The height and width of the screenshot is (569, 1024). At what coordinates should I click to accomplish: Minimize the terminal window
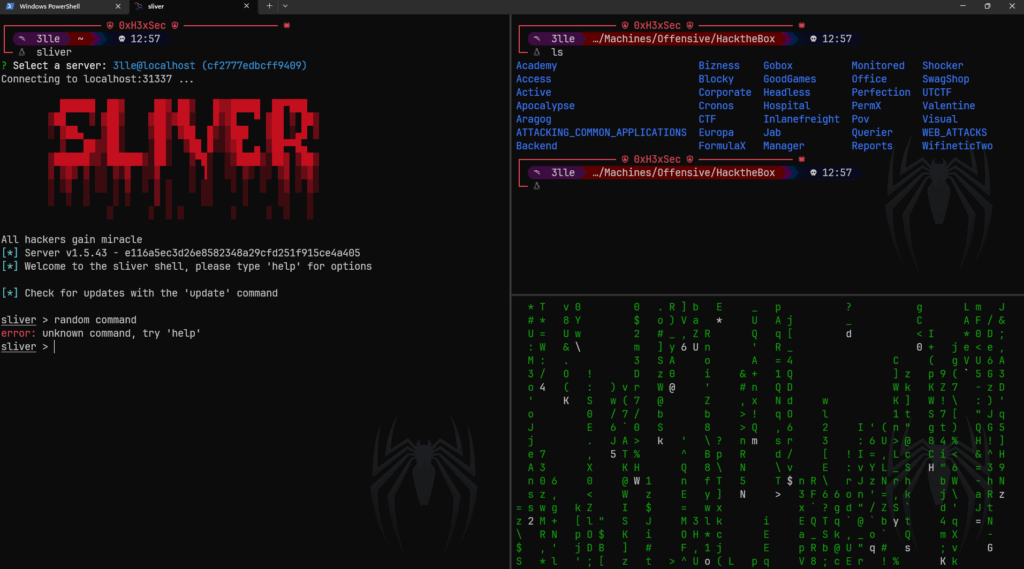[x=963, y=6]
